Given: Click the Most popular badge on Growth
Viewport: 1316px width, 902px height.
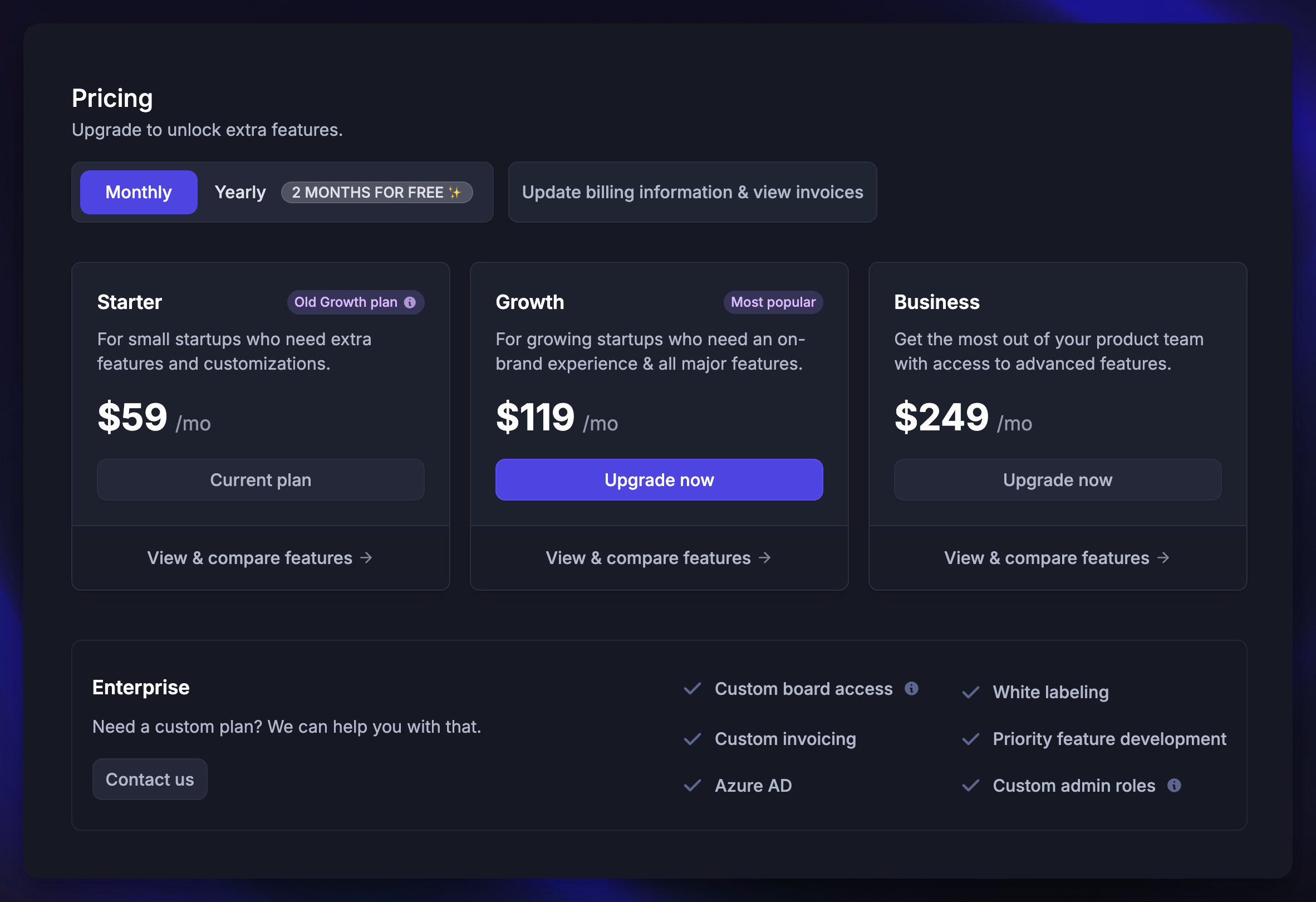Looking at the screenshot, I should pyautogui.click(x=773, y=302).
